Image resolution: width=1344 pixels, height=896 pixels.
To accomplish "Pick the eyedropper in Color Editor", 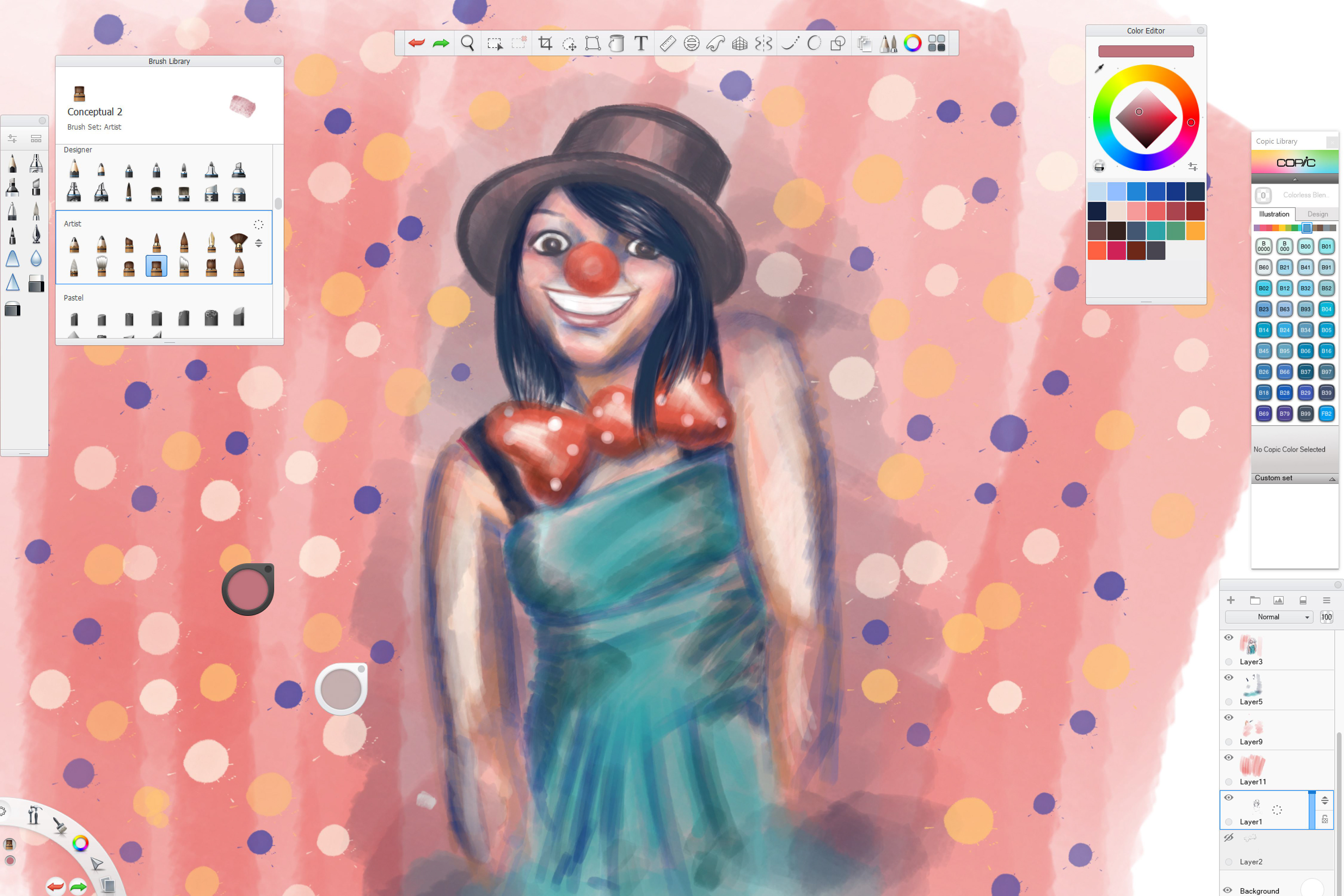I will pos(1099,69).
